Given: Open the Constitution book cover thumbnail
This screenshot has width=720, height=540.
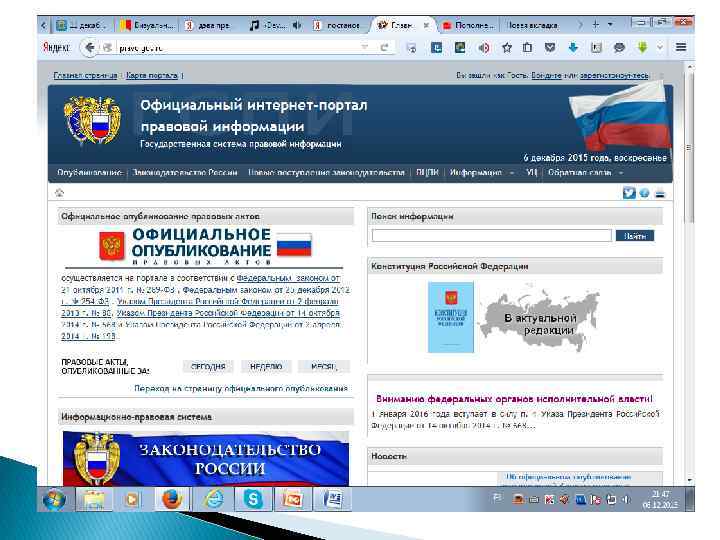Looking at the screenshot, I should pyautogui.click(x=451, y=317).
